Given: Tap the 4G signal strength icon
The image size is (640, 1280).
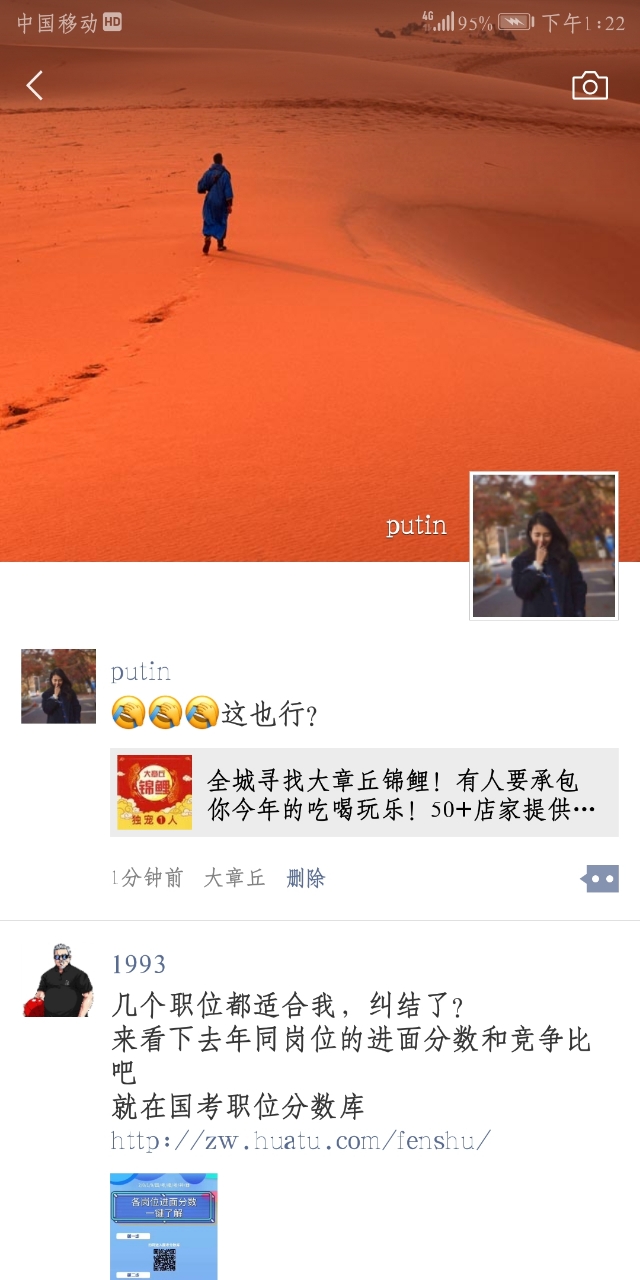Looking at the screenshot, I should point(438,21).
